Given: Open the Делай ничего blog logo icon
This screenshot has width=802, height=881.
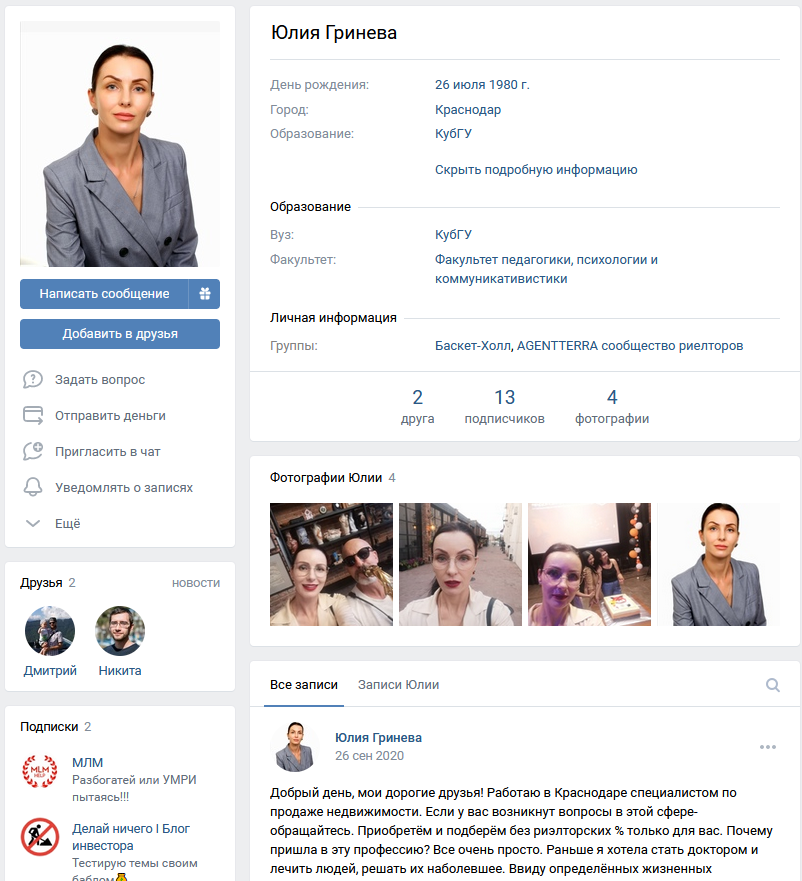Looking at the screenshot, I should point(39,837).
